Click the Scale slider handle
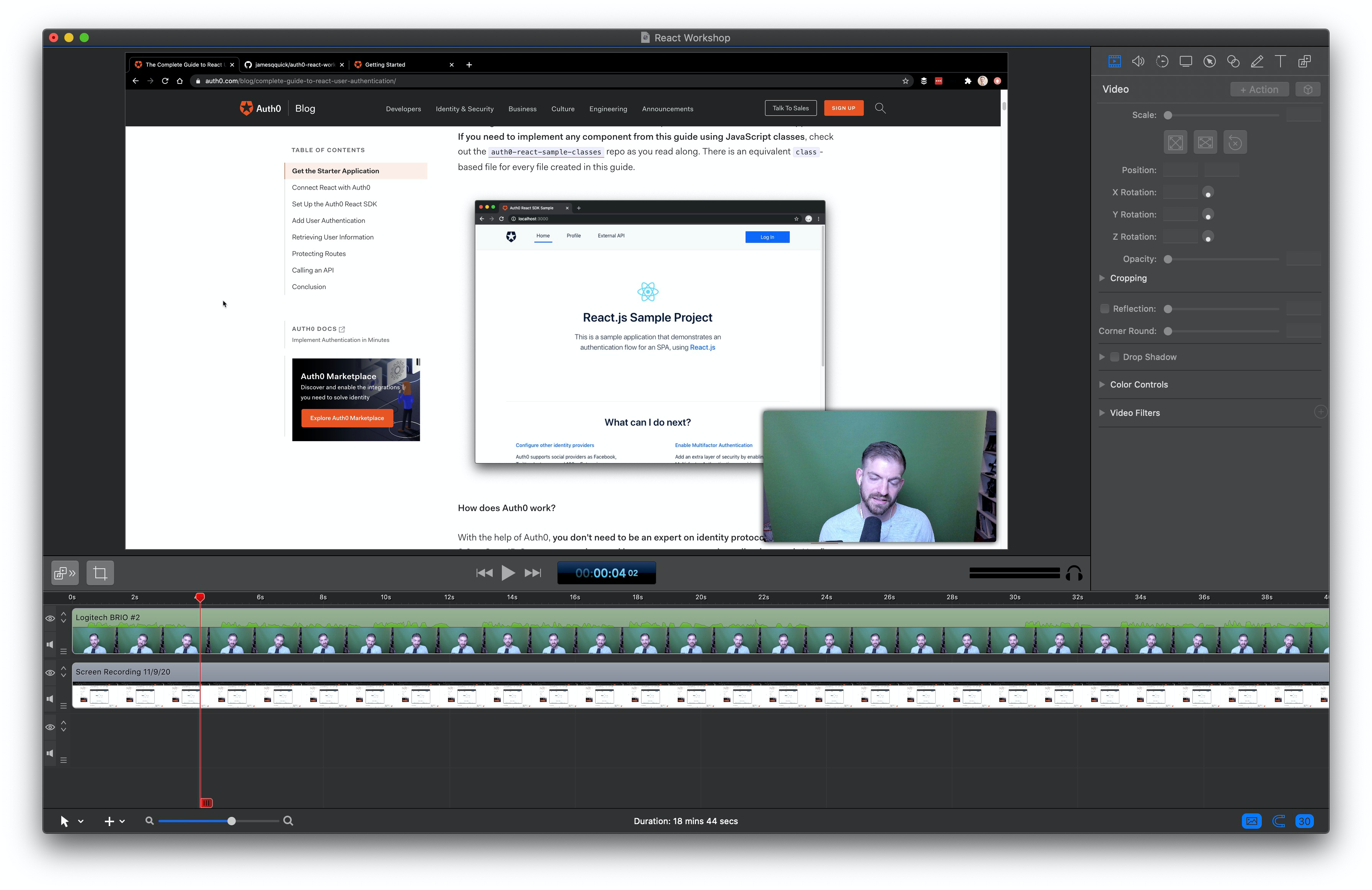 [x=1168, y=115]
